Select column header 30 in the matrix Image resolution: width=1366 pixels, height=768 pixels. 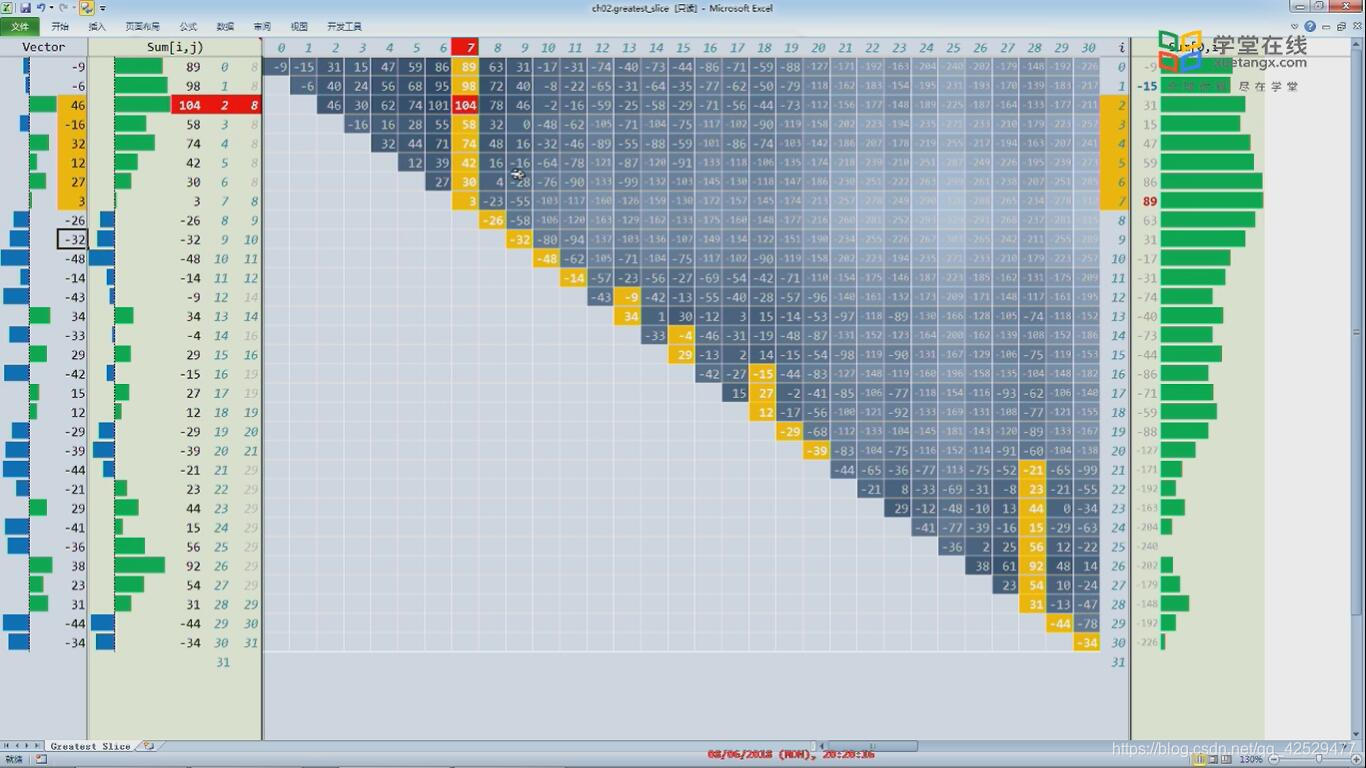pos(1088,47)
